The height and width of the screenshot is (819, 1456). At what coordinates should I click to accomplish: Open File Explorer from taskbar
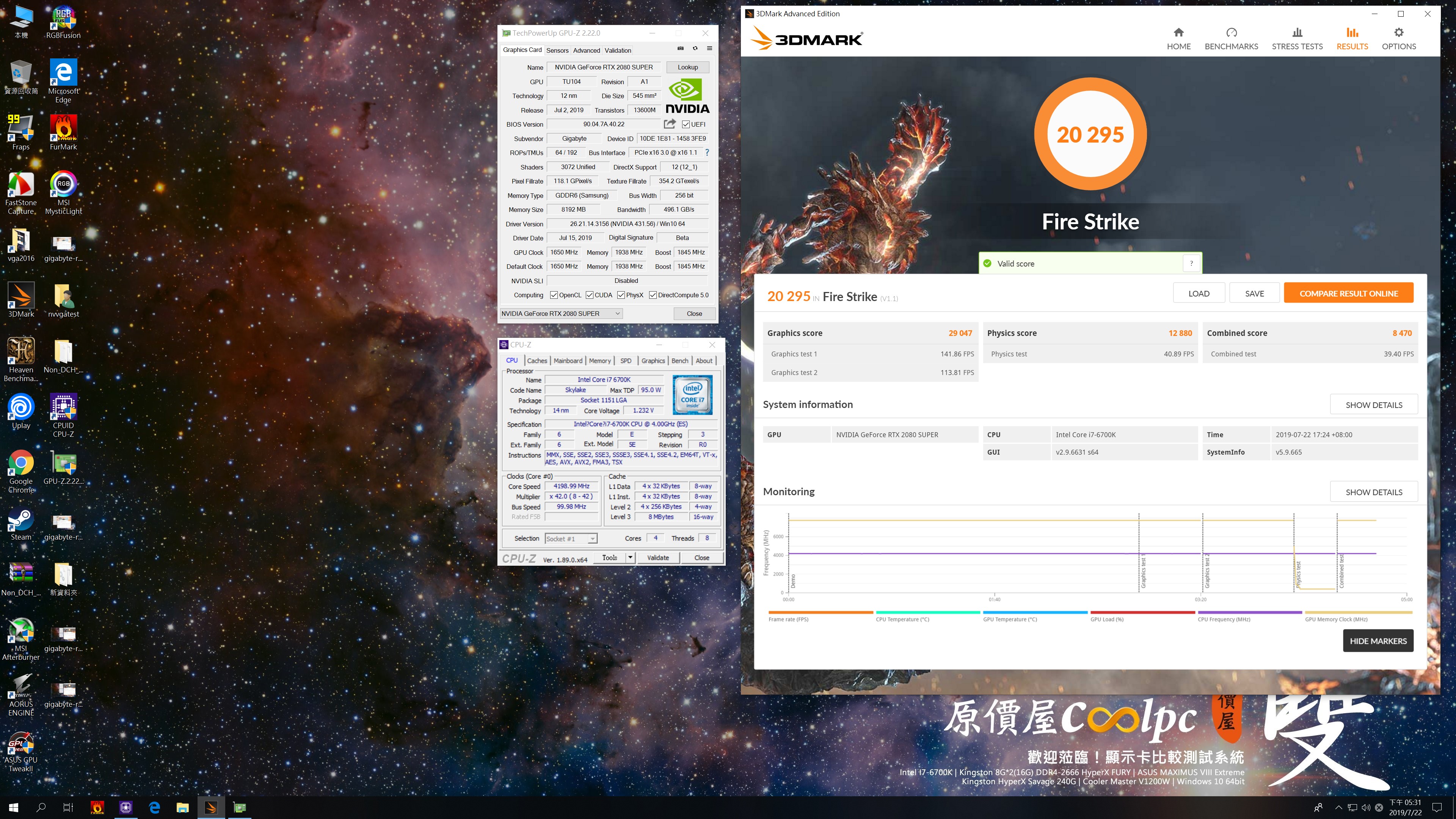(182, 807)
